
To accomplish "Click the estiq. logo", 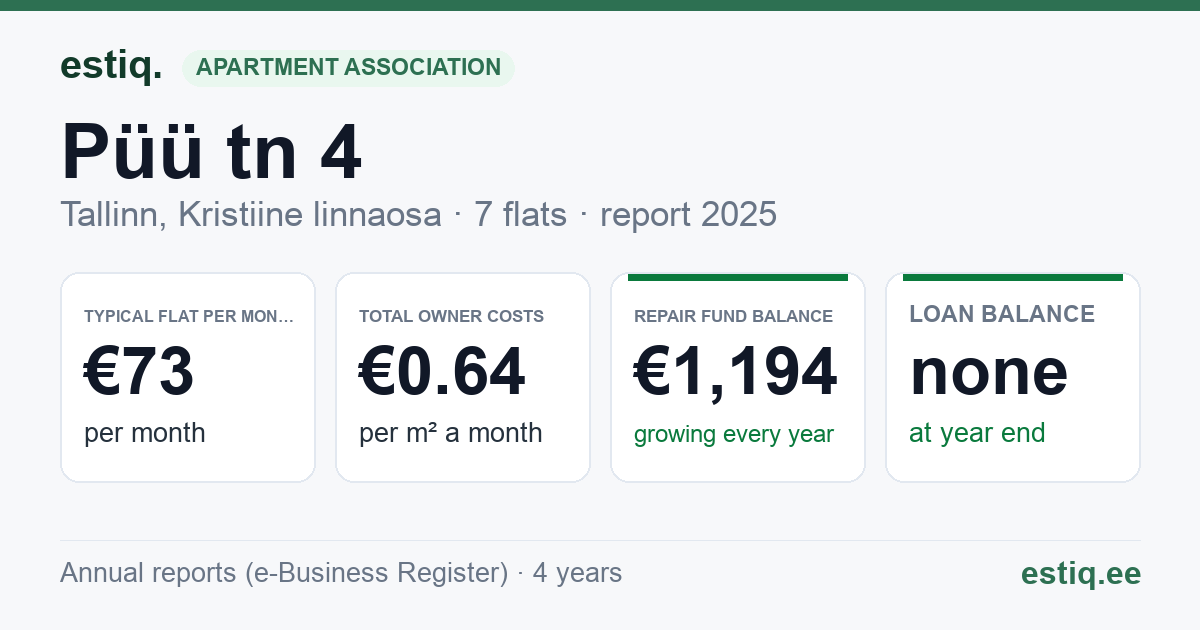I will (x=111, y=66).
